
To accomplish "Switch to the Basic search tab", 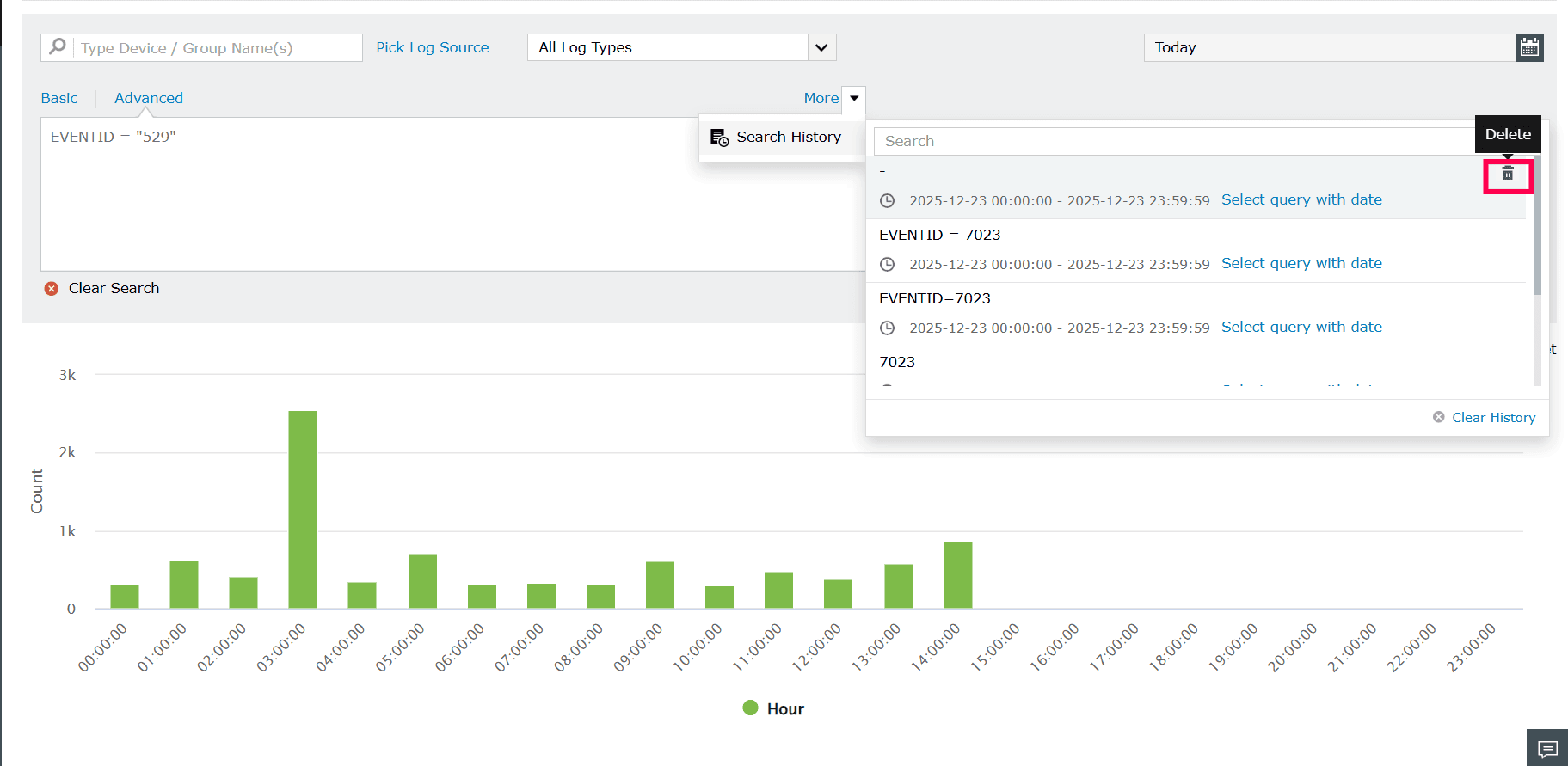I will 59,98.
